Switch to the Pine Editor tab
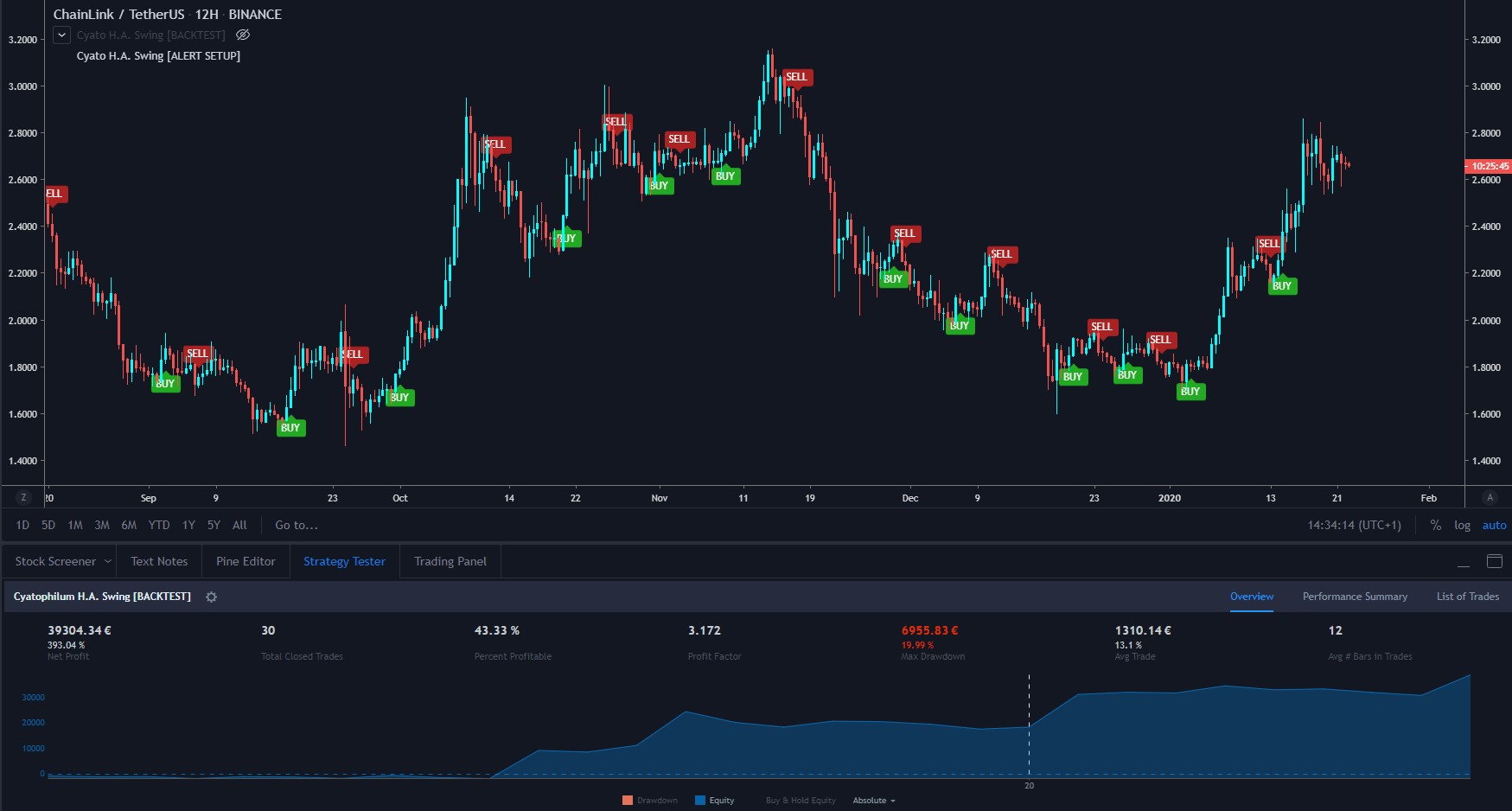Viewport: 1512px width, 811px height. pyautogui.click(x=246, y=561)
